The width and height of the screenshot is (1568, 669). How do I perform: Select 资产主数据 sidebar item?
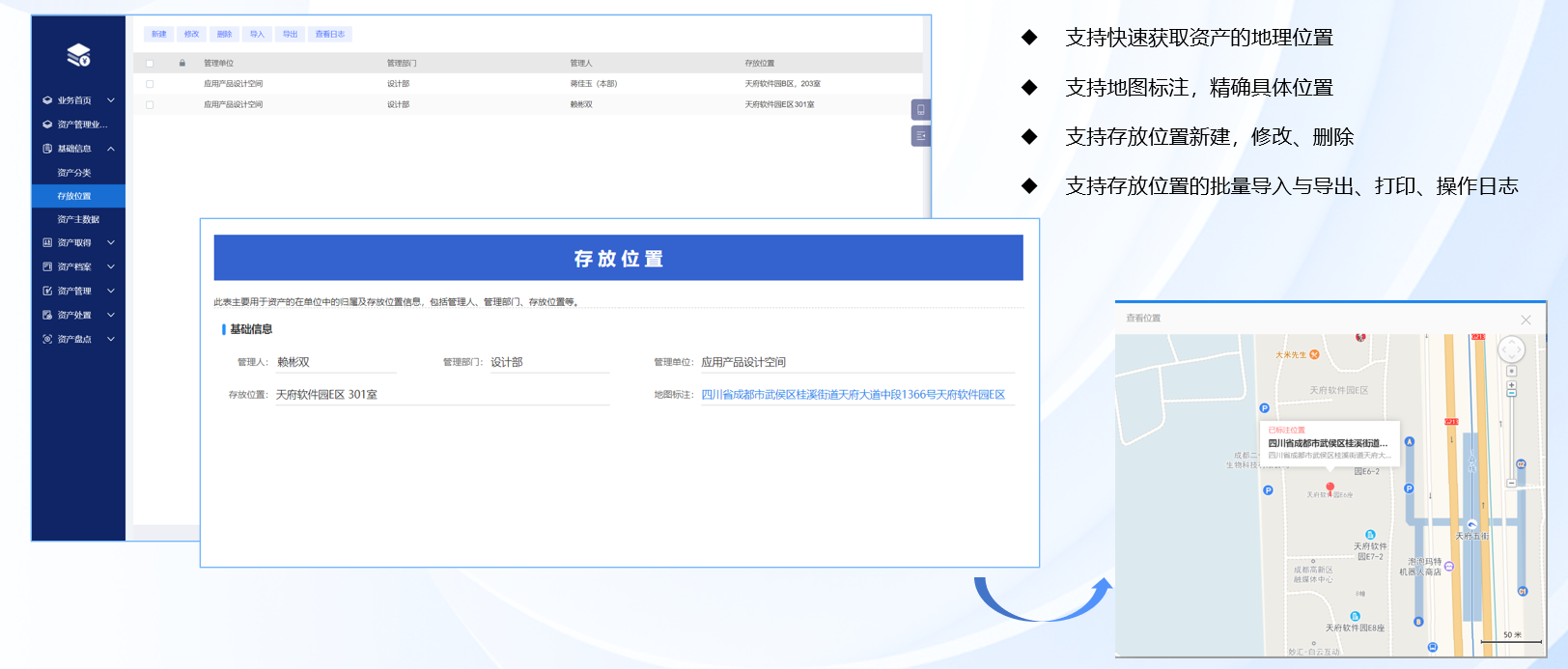click(78, 219)
